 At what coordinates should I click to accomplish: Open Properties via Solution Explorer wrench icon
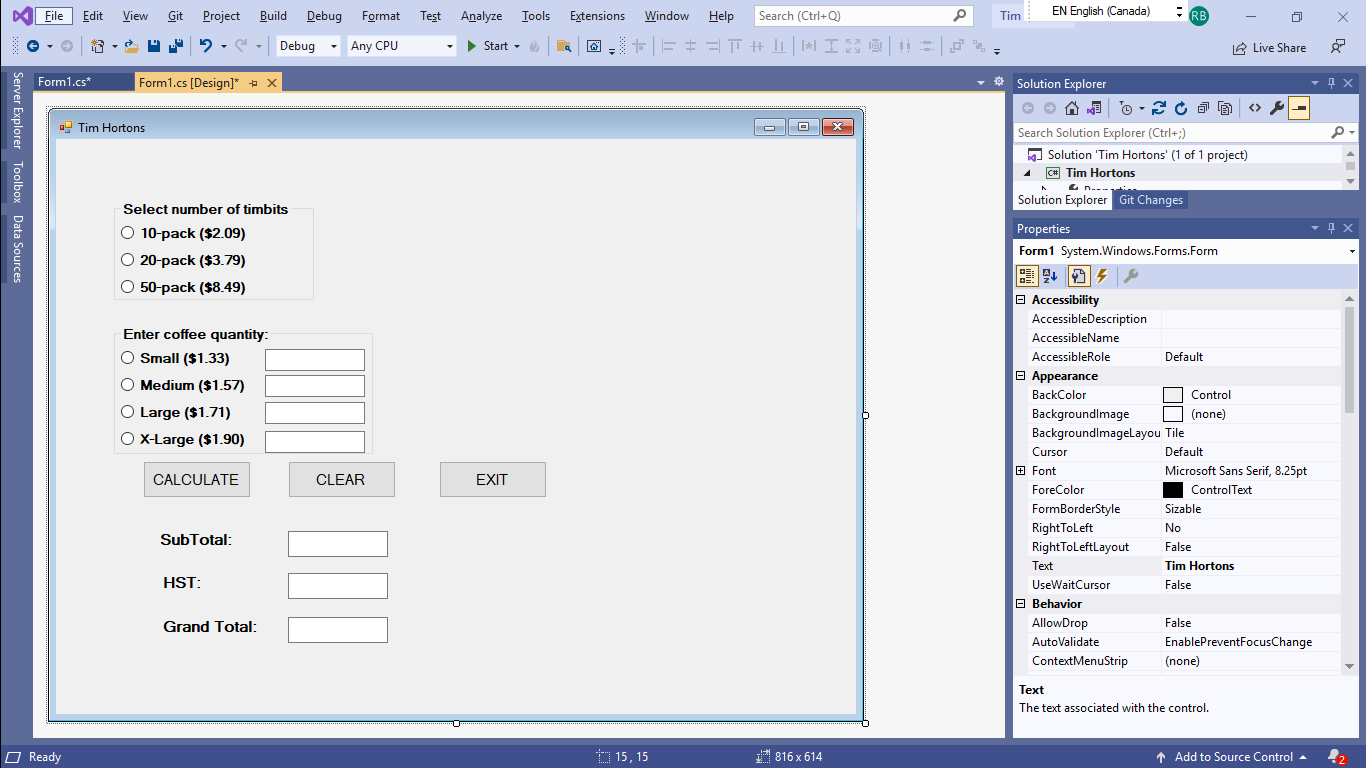point(1277,108)
